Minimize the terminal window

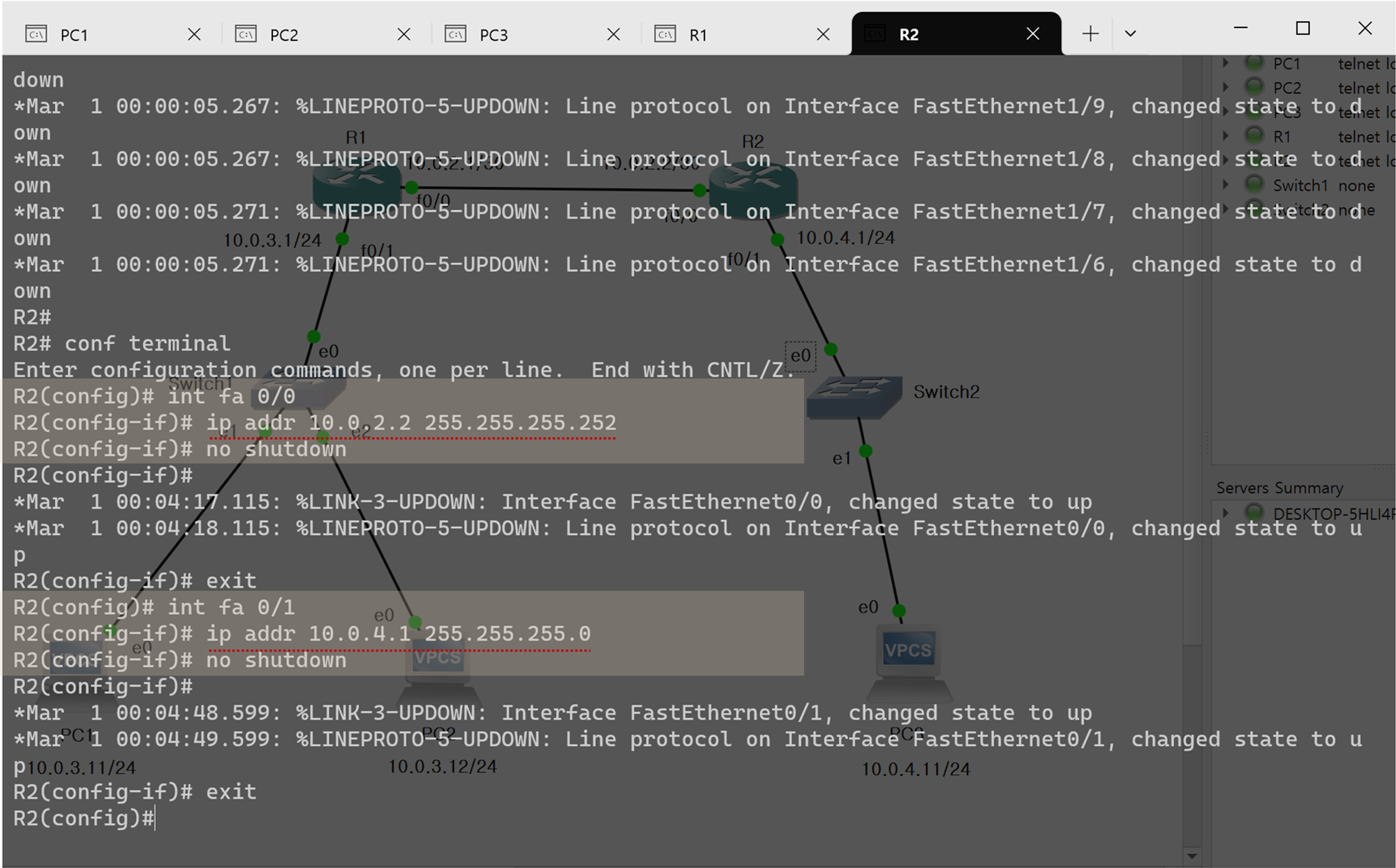[1240, 29]
